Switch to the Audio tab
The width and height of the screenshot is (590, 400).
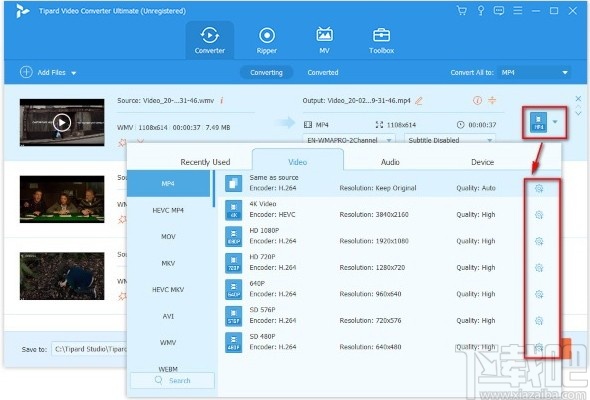click(390, 162)
